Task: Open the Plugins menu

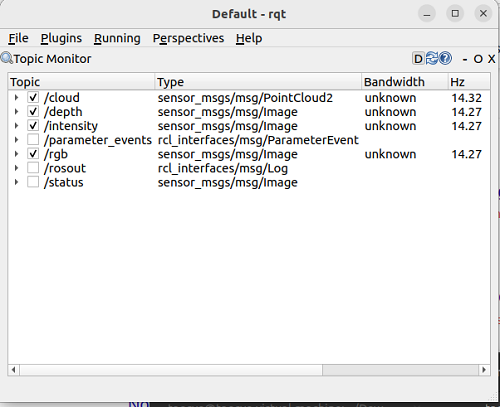Action: 61,38
